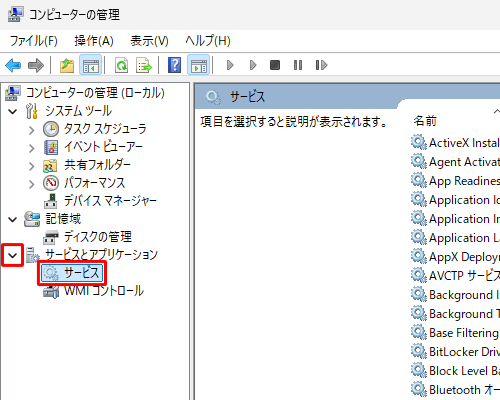
Task: Click the Export list toolbar icon
Action: pyautogui.click(x=144, y=65)
